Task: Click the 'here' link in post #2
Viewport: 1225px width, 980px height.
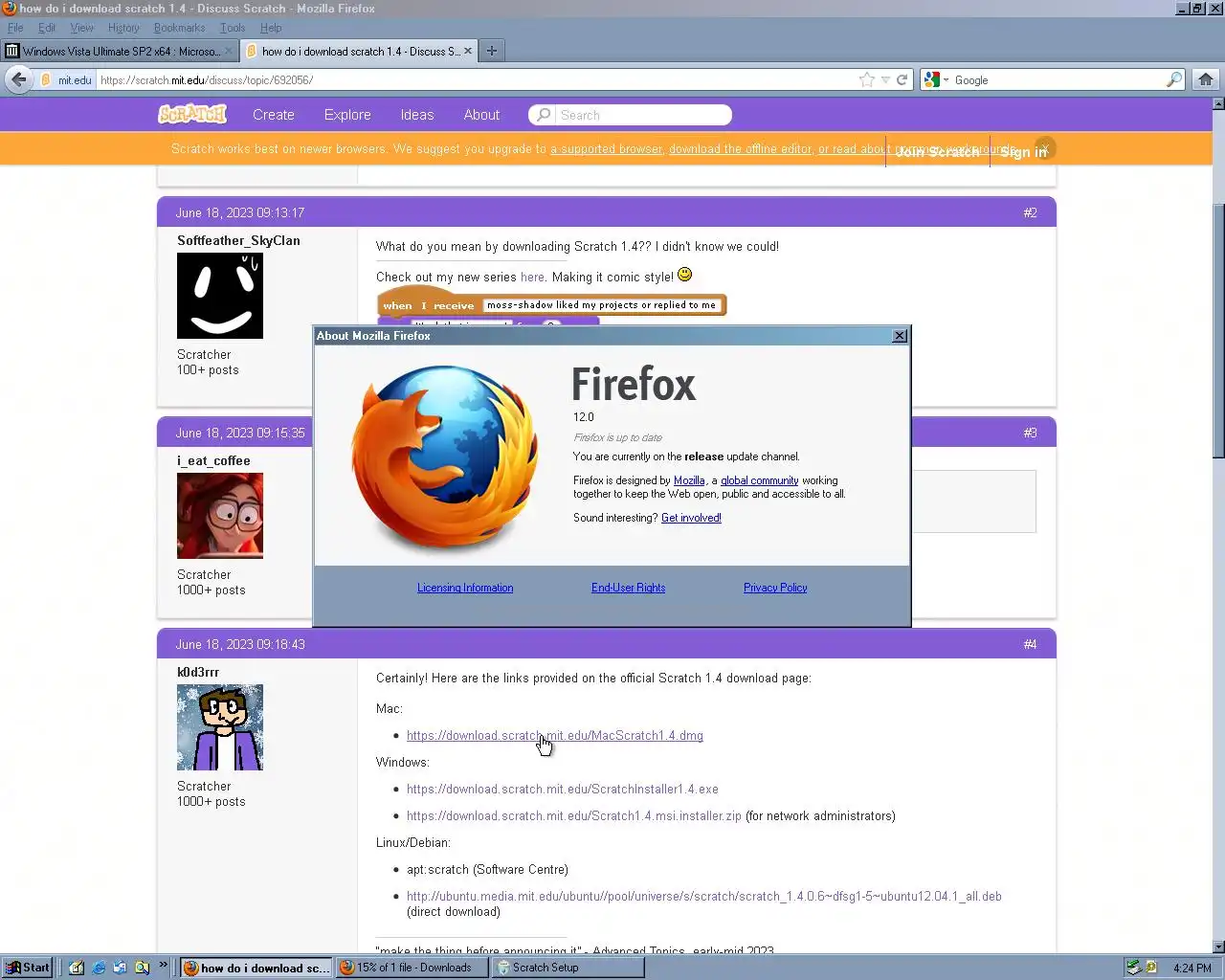Action: (x=533, y=277)
